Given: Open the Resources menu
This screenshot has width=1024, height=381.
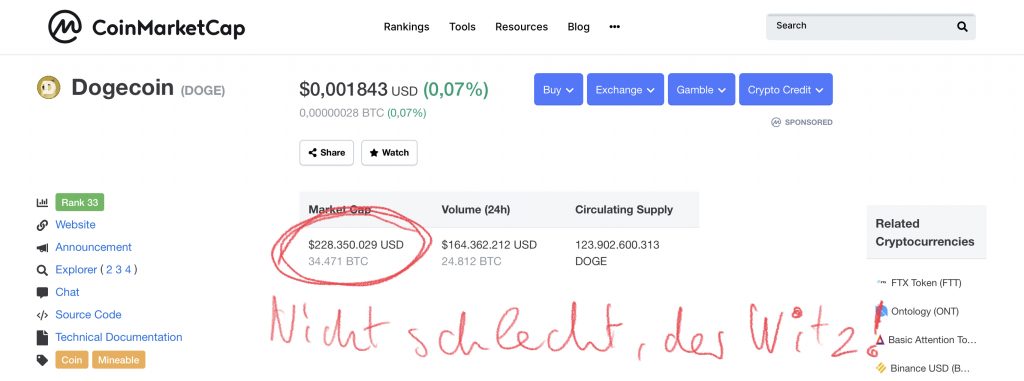Looking at the screenshot, I should [x=521, y=27].
